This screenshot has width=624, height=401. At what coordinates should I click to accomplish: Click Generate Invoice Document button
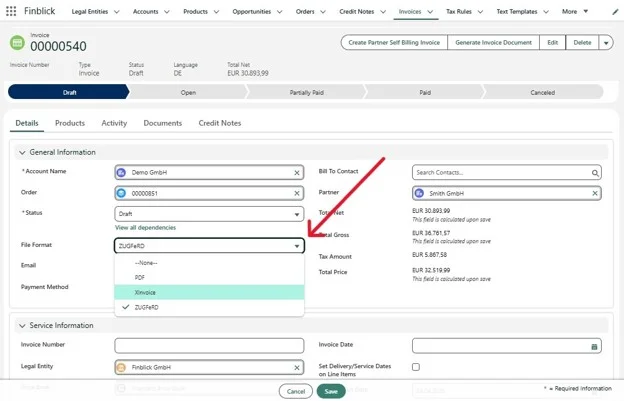(x=493, y=43)
